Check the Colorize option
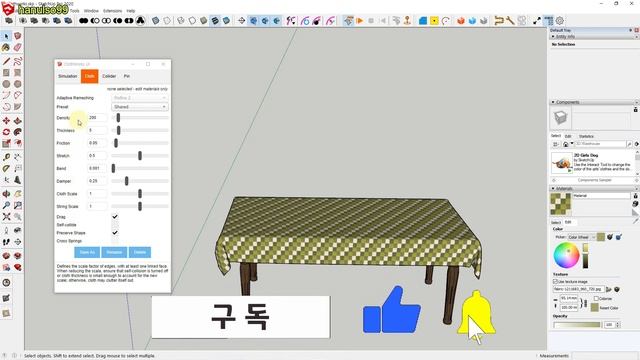 pos(596,299)
